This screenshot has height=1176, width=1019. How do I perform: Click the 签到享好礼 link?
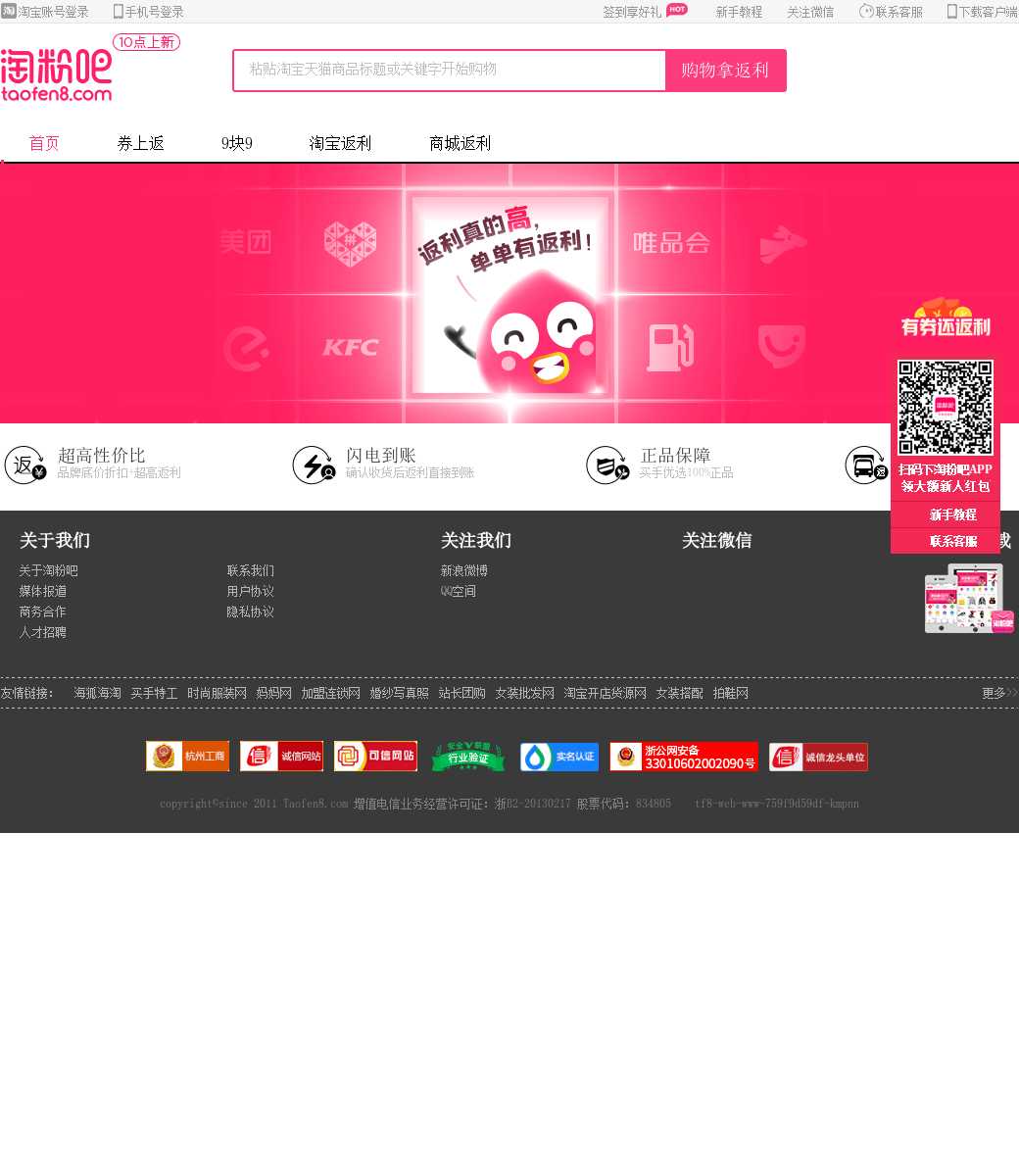click(x=632, y=12)
